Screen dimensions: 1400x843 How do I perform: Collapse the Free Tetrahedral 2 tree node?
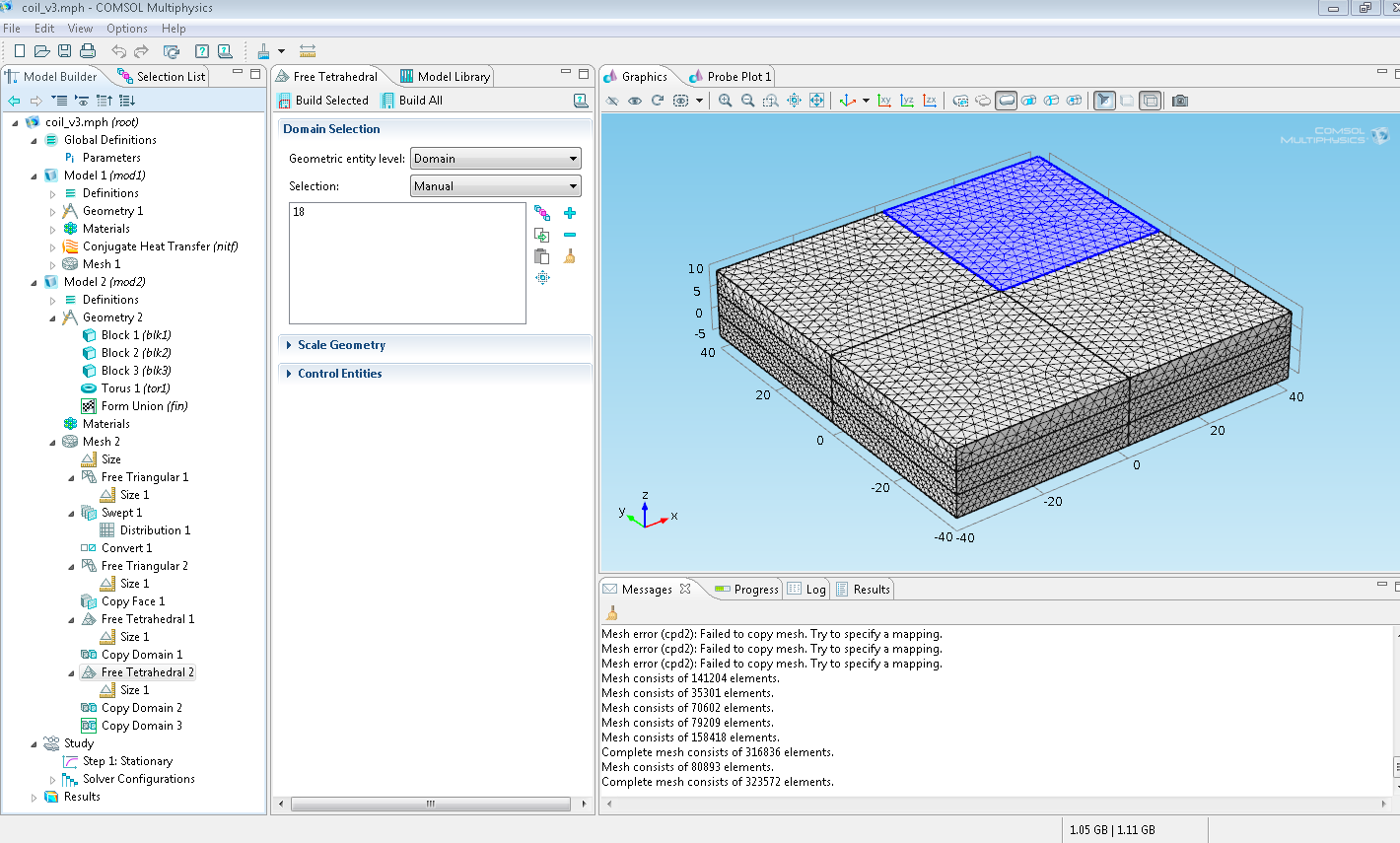point(71,672)
